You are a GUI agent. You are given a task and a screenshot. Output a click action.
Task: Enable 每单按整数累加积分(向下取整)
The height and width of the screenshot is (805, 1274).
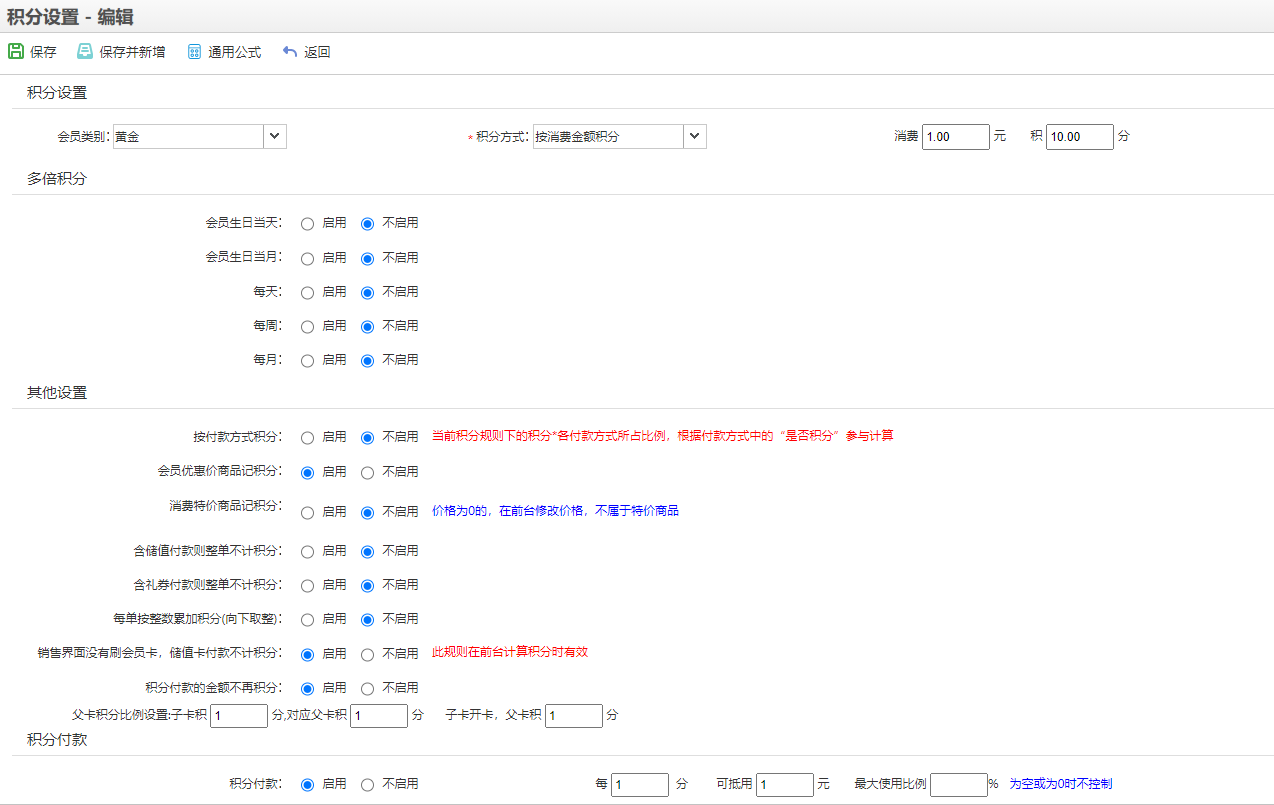click(x=308, y=619)
